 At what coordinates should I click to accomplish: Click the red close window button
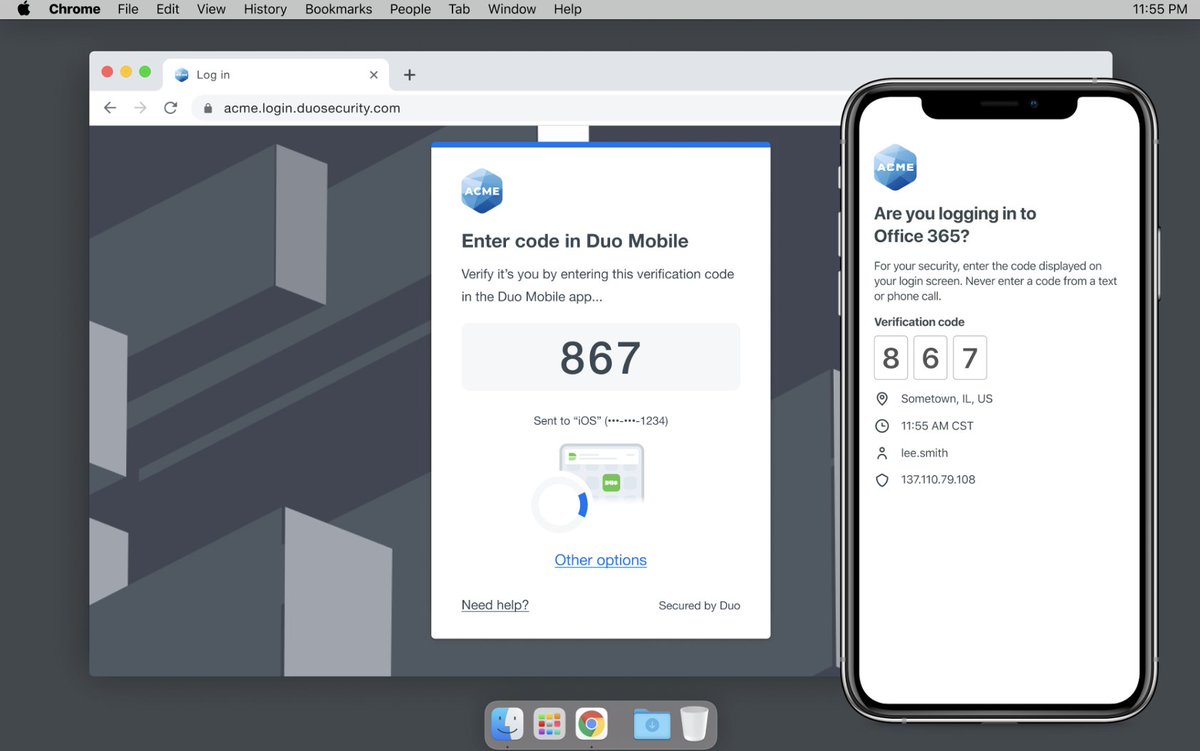click(x=107, y=72)
